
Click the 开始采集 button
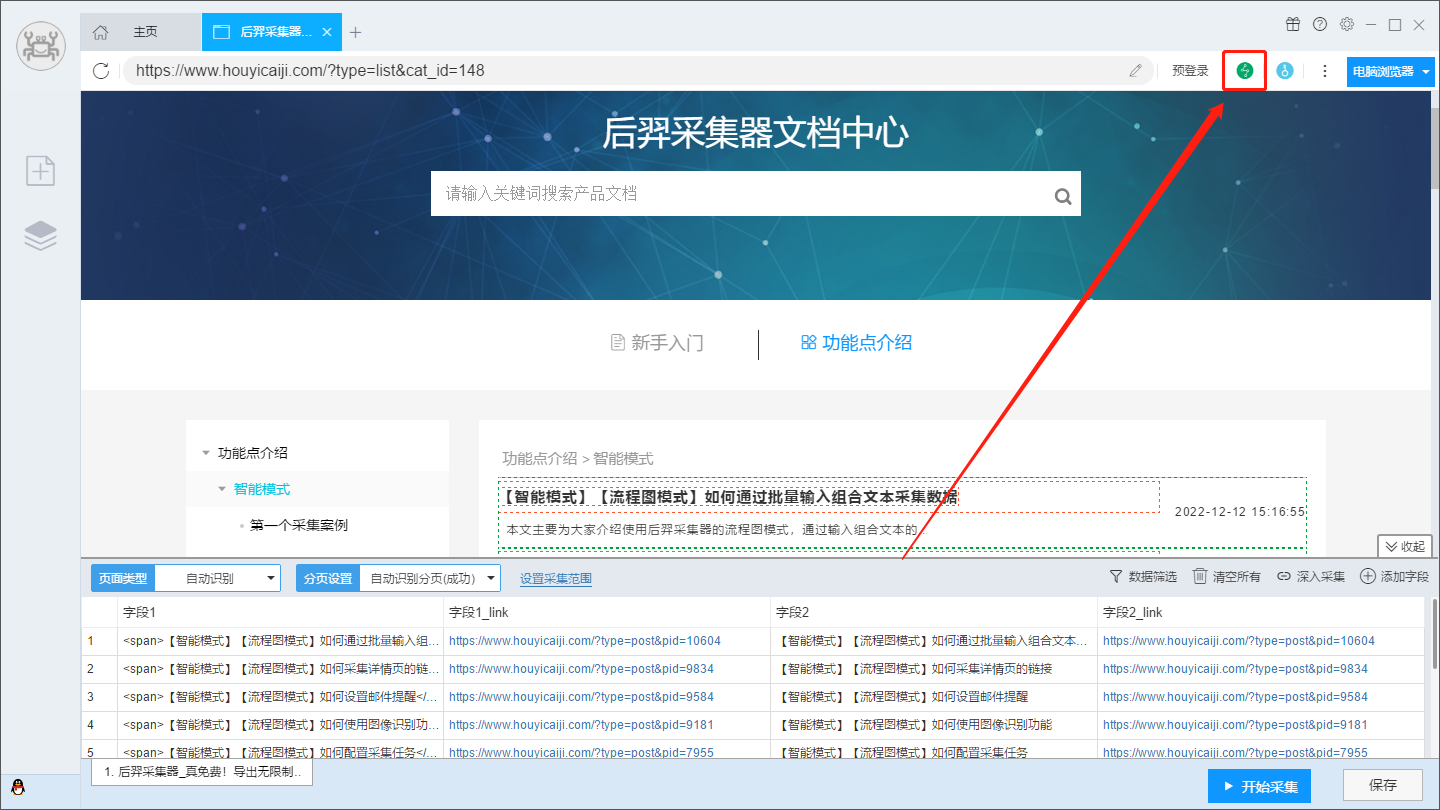pos(1259,786)
